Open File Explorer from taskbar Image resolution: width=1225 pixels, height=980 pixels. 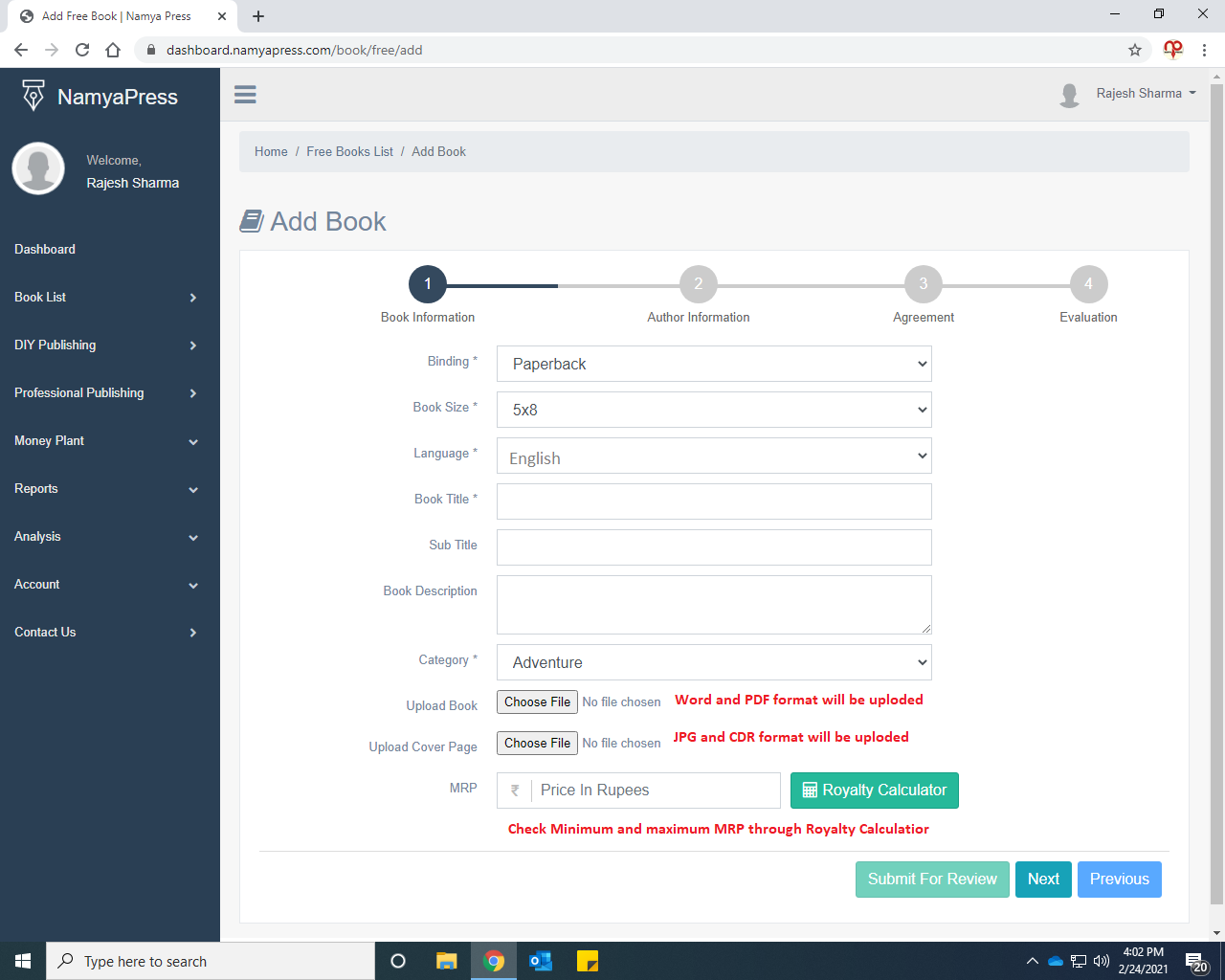click(447, 961)
